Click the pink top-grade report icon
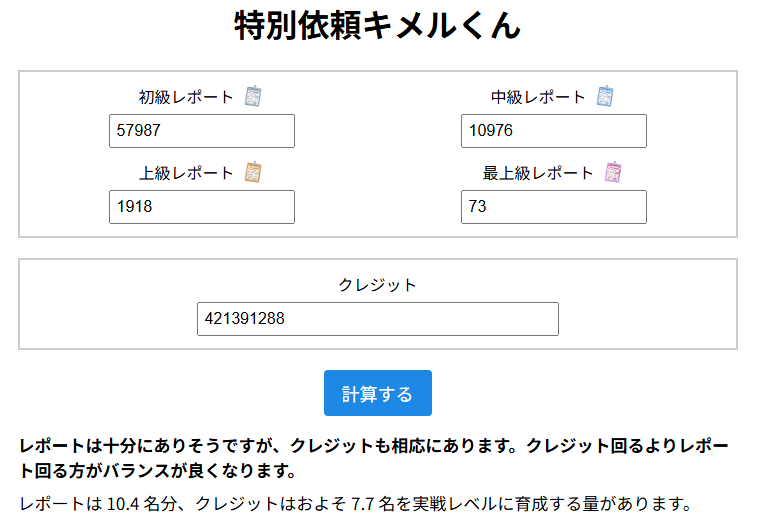Screen dimensions: 760x527 coord(613,173)
